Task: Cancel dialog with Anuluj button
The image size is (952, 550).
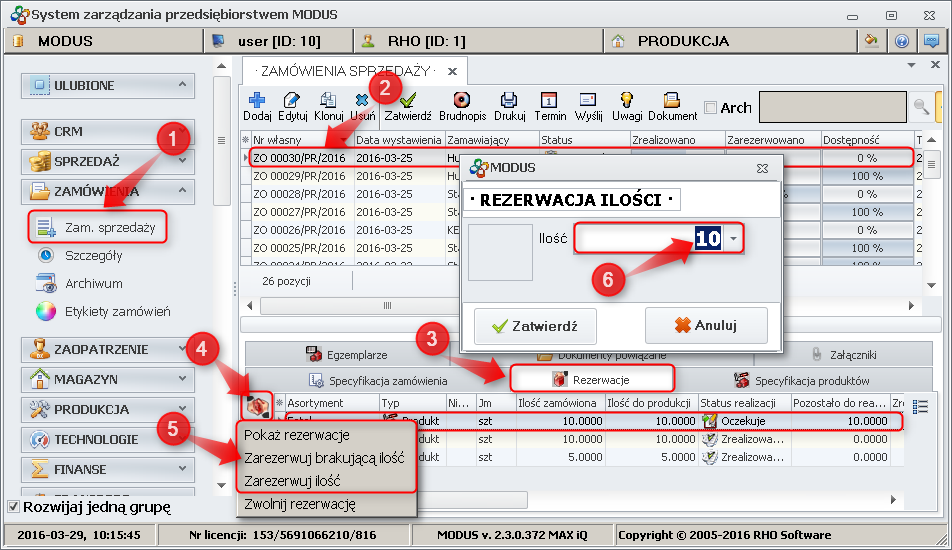Action: tap(706, 325)
